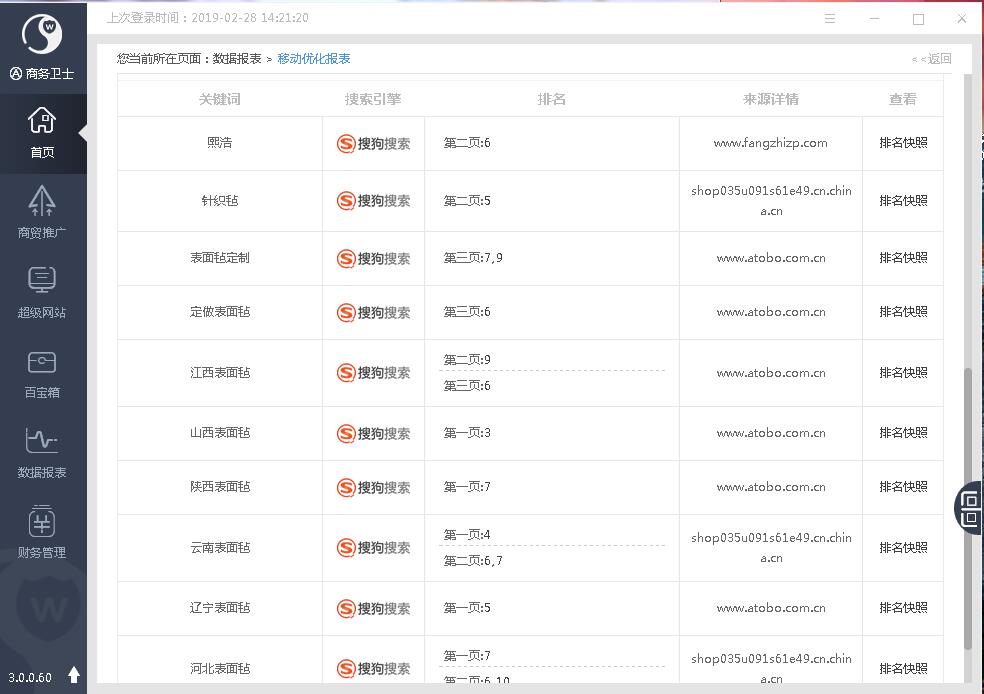Screen dimensions: 984x694
Task: Click the 排名 column header
Action: pyautogui.click(x=552, y=99)
